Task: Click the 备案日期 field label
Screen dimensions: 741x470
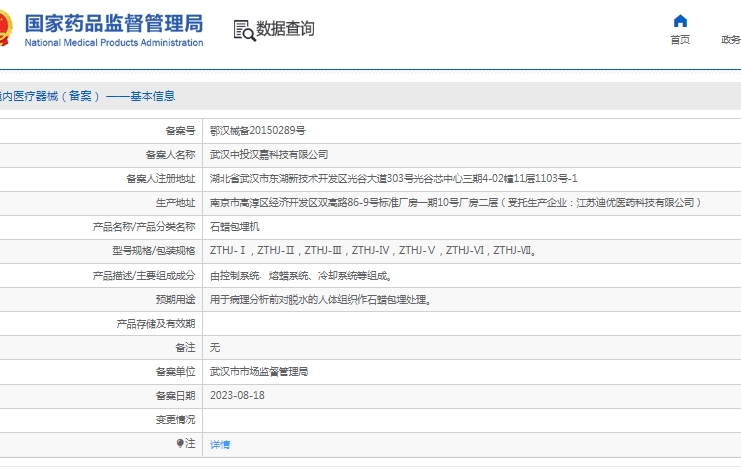Action: 175,395
